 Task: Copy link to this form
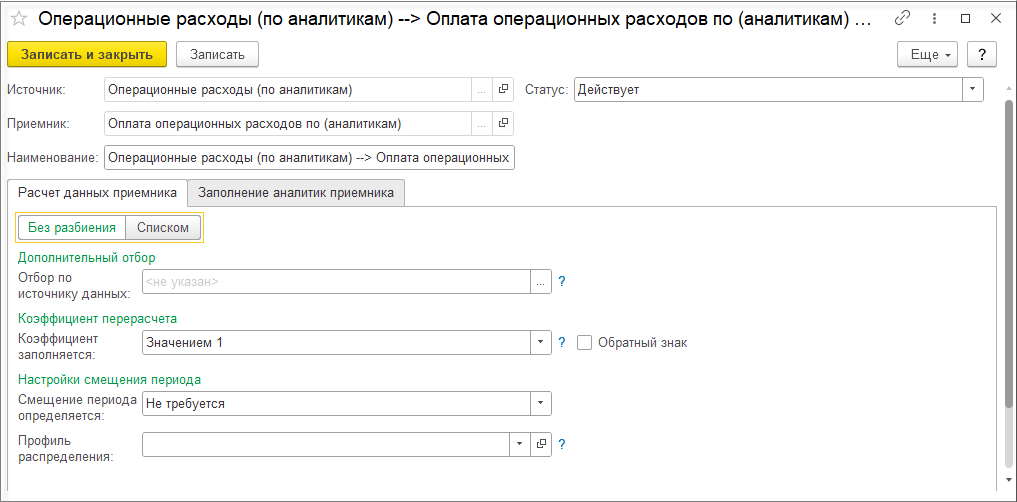point(902,19)
